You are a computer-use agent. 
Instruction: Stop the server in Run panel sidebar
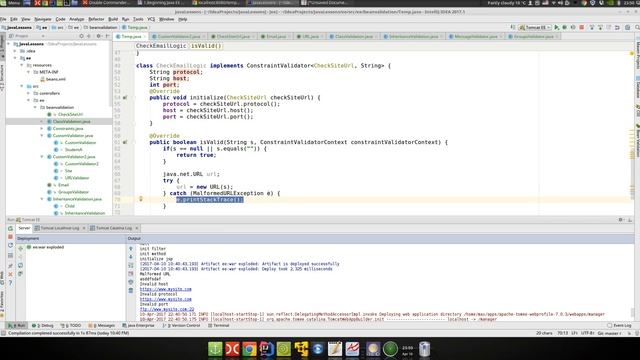click(10, 237)
